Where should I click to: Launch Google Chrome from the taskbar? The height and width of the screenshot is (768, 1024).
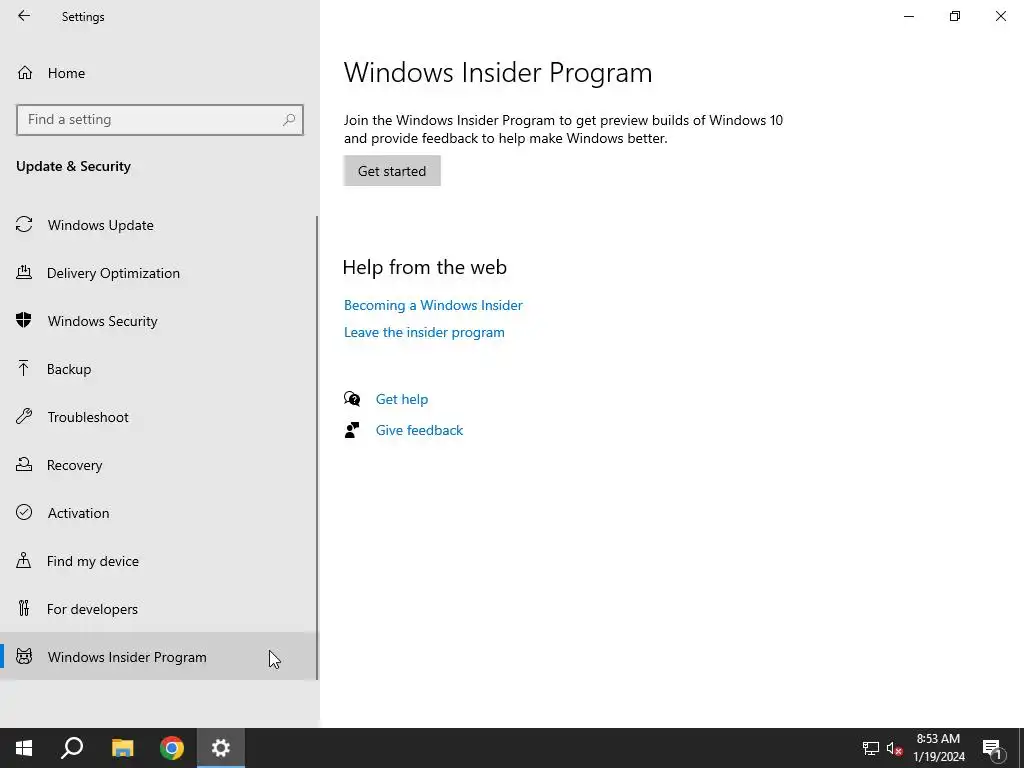(172, 748)
